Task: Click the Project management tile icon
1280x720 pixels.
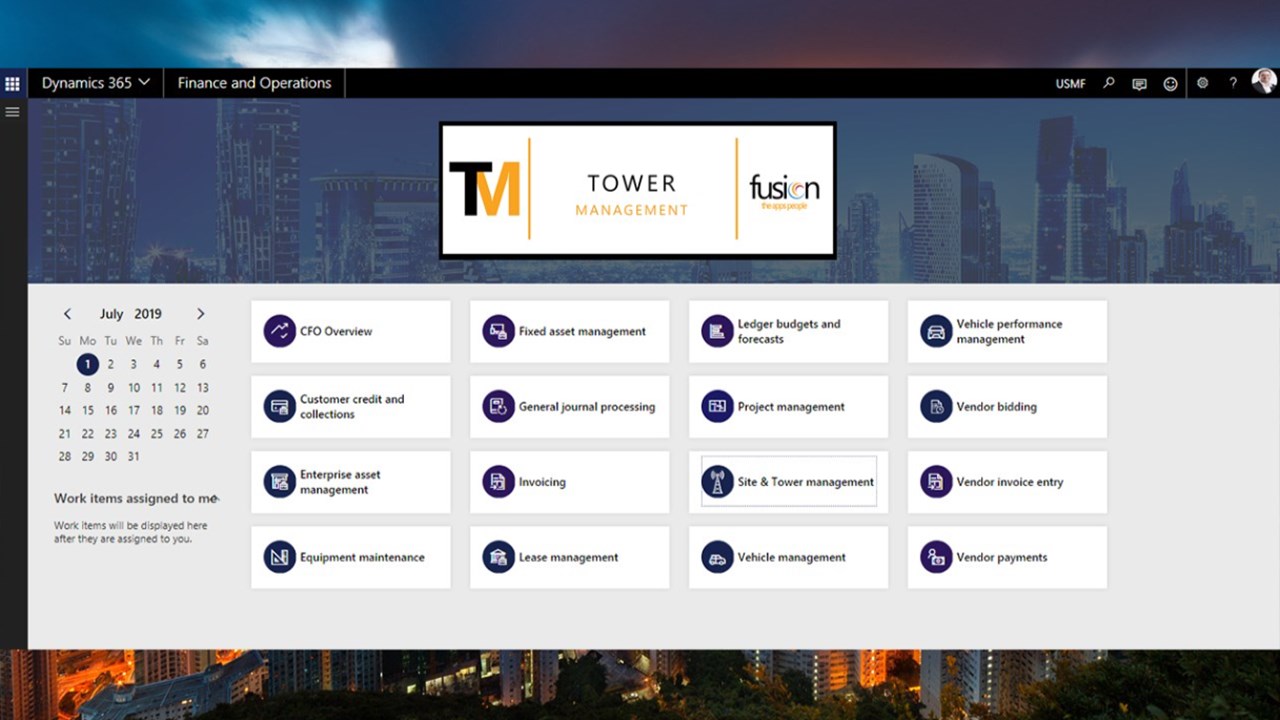Action: click(x=717, y=406)
